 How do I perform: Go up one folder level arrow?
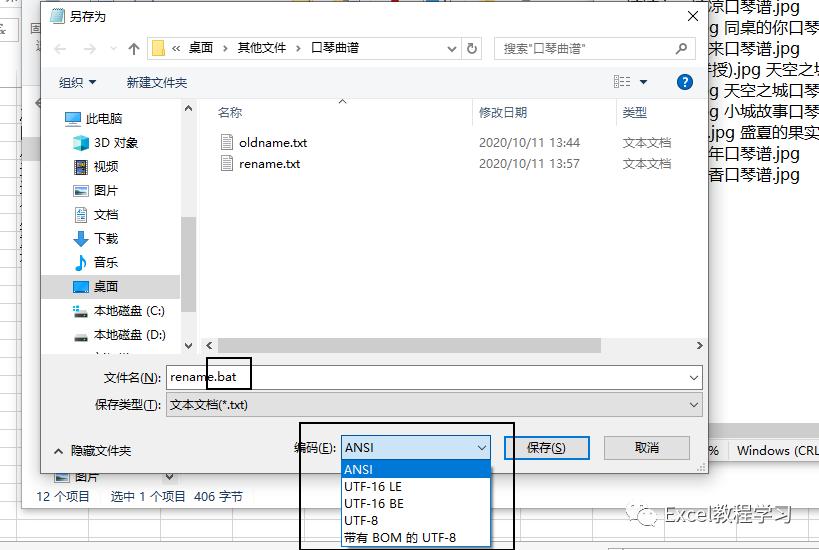coord(134,49)
